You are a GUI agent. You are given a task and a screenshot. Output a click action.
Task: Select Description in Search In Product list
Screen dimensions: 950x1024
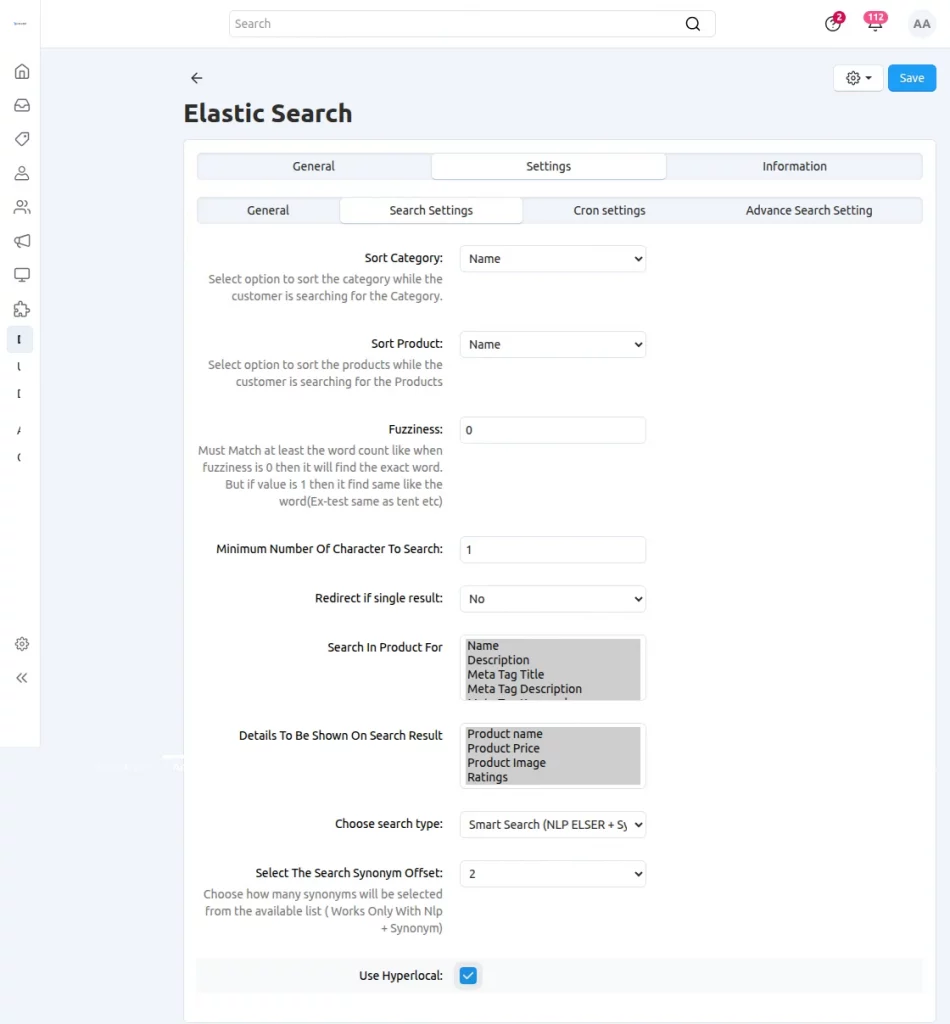click(x=552, y=660)
